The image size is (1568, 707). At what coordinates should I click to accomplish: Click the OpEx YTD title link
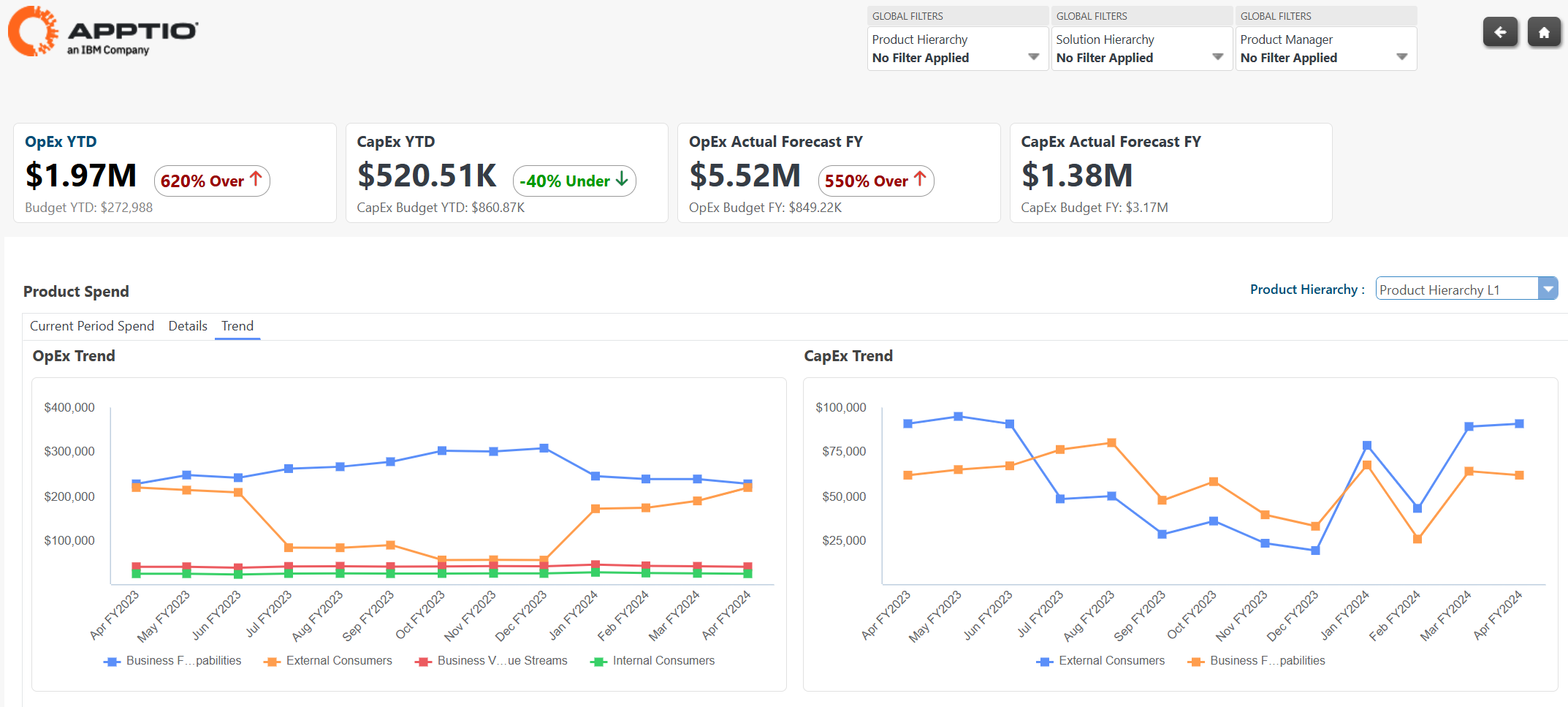[x=61, y=142]
